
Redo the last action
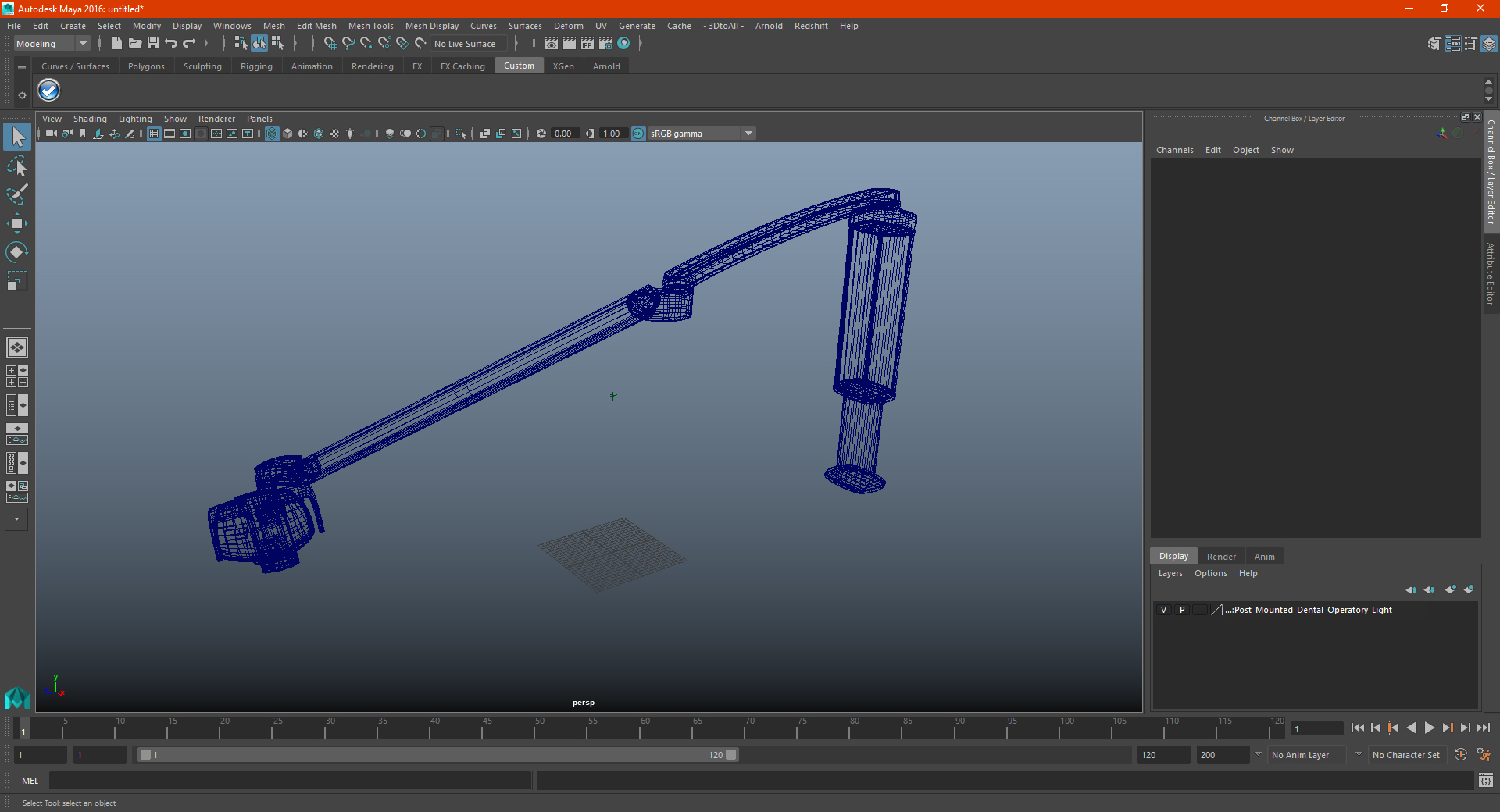pos(189,44)
